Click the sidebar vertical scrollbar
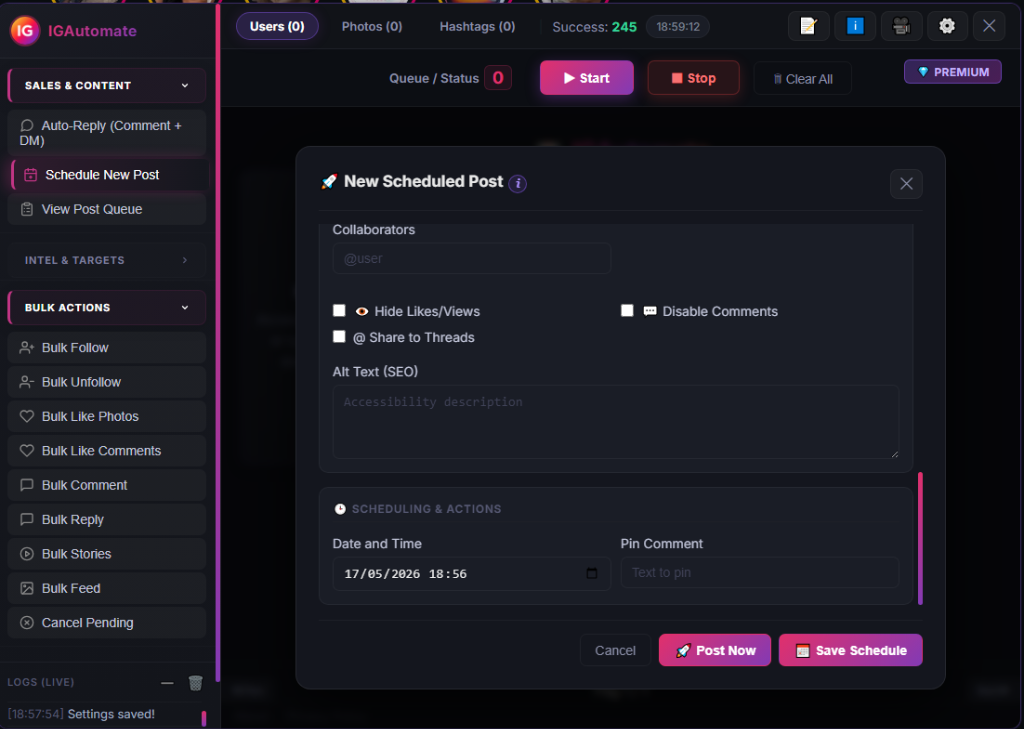The image size is (1024, 729). (x=217, y=343)
